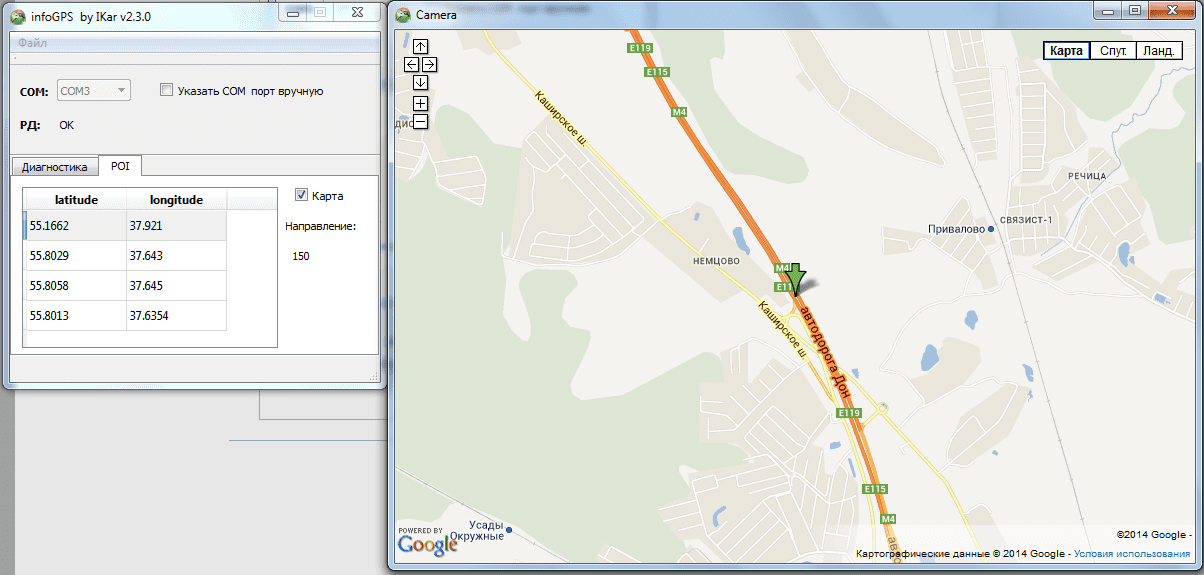Switch map to Ланд. terrain view
The width and height of the screenshot is (1204, 575).
(x=1159, y=50)
